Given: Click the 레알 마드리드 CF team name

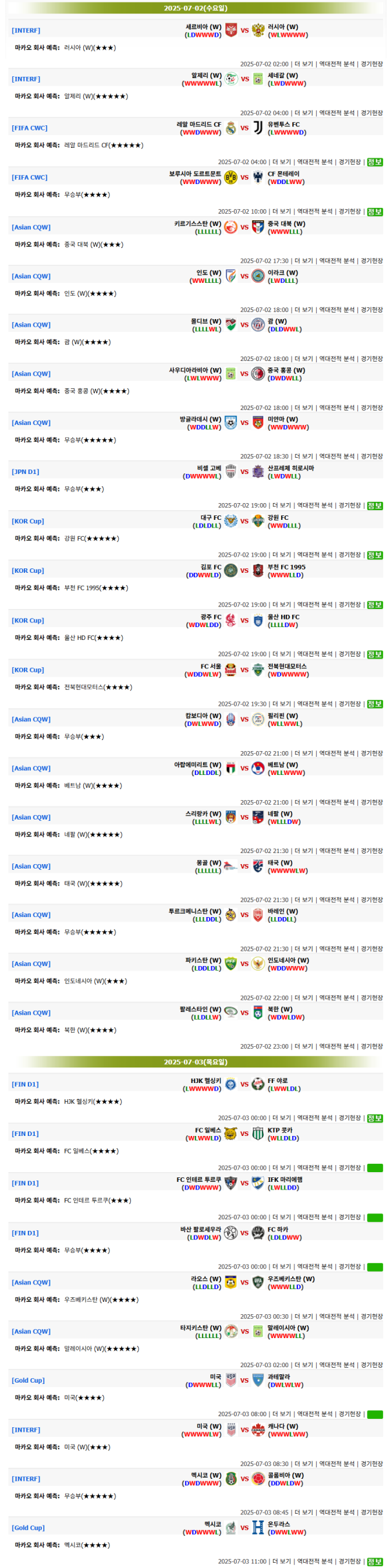Looking at the screenshot, I should tap(199, 124).
